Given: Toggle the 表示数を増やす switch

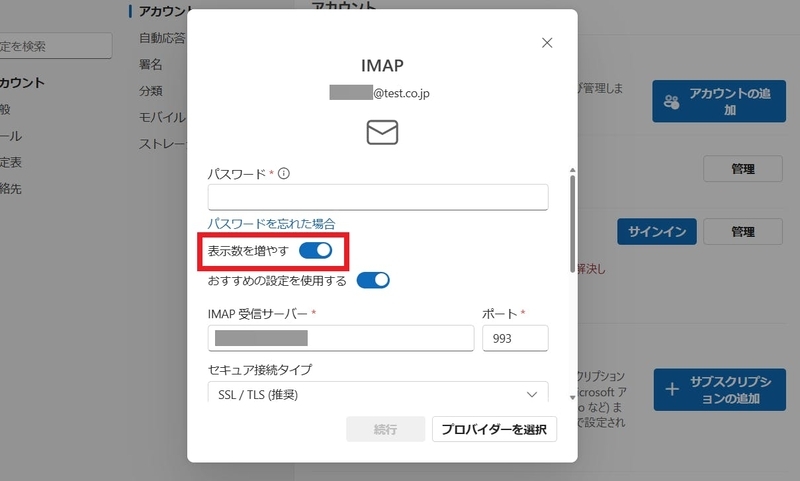Looking at the screenshot, I should click(x=315, y=250).
